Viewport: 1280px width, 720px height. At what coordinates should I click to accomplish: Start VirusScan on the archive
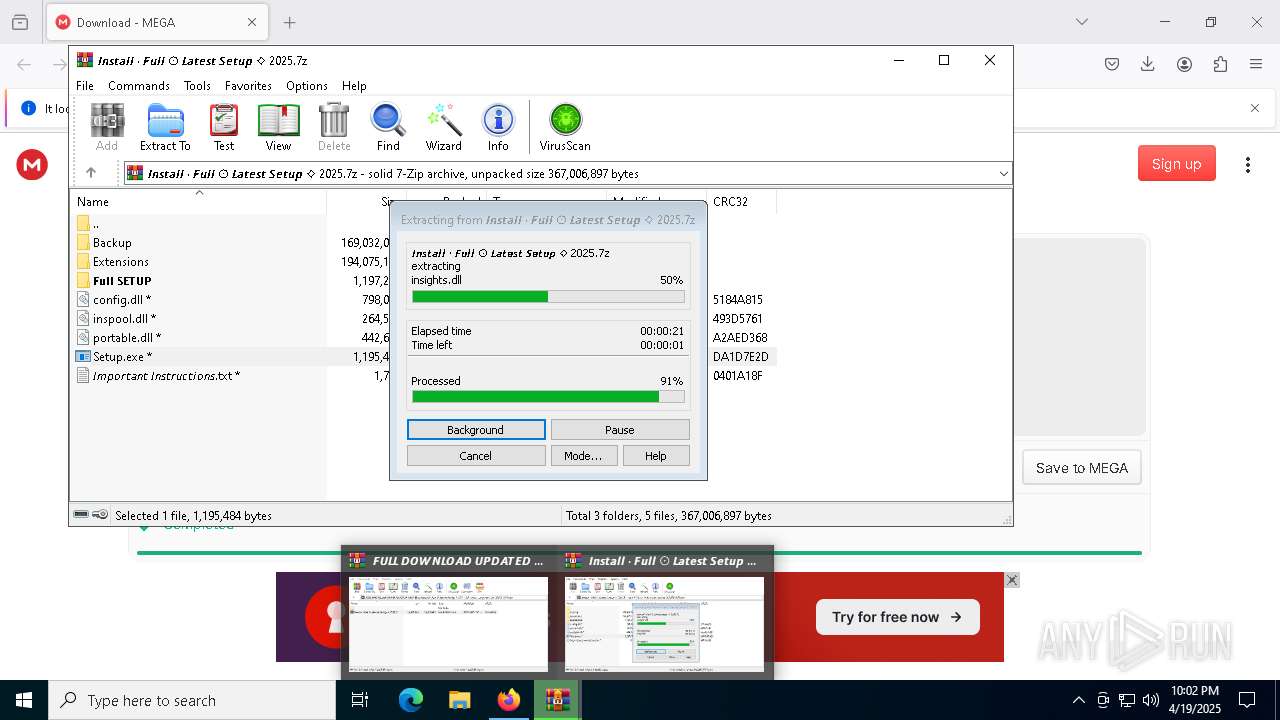(565, 128)
